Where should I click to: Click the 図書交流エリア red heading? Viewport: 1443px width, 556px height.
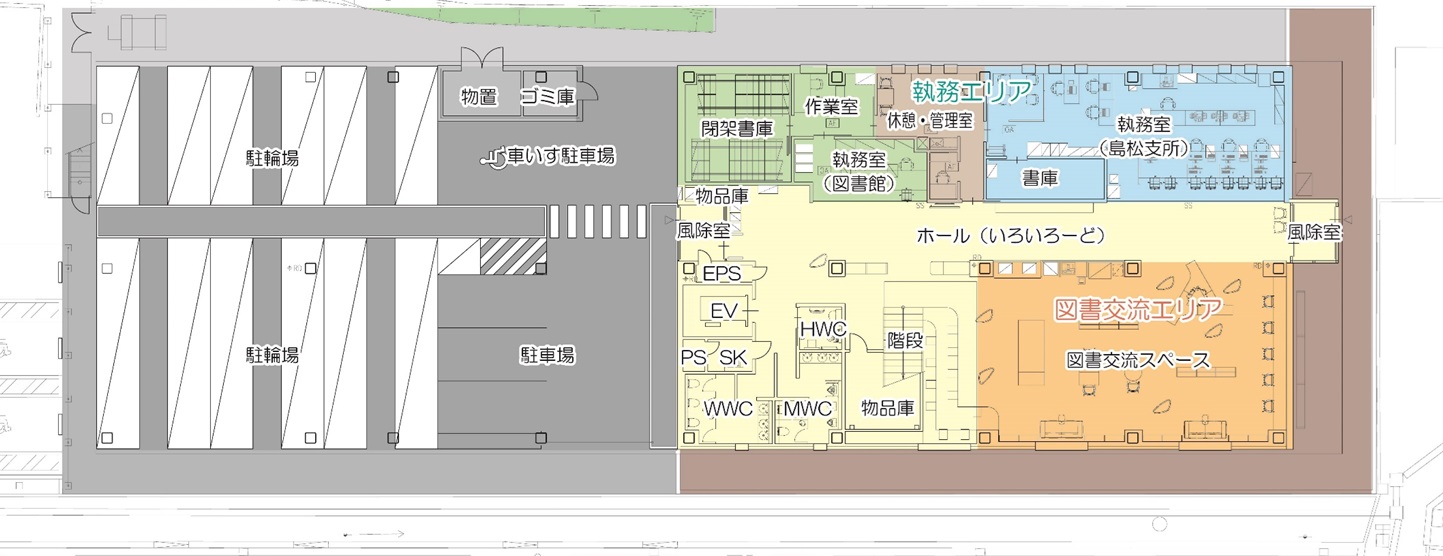1137,309
